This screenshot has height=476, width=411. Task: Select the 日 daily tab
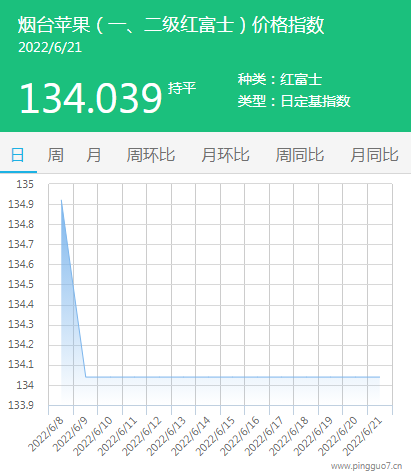tap(18, 155)
